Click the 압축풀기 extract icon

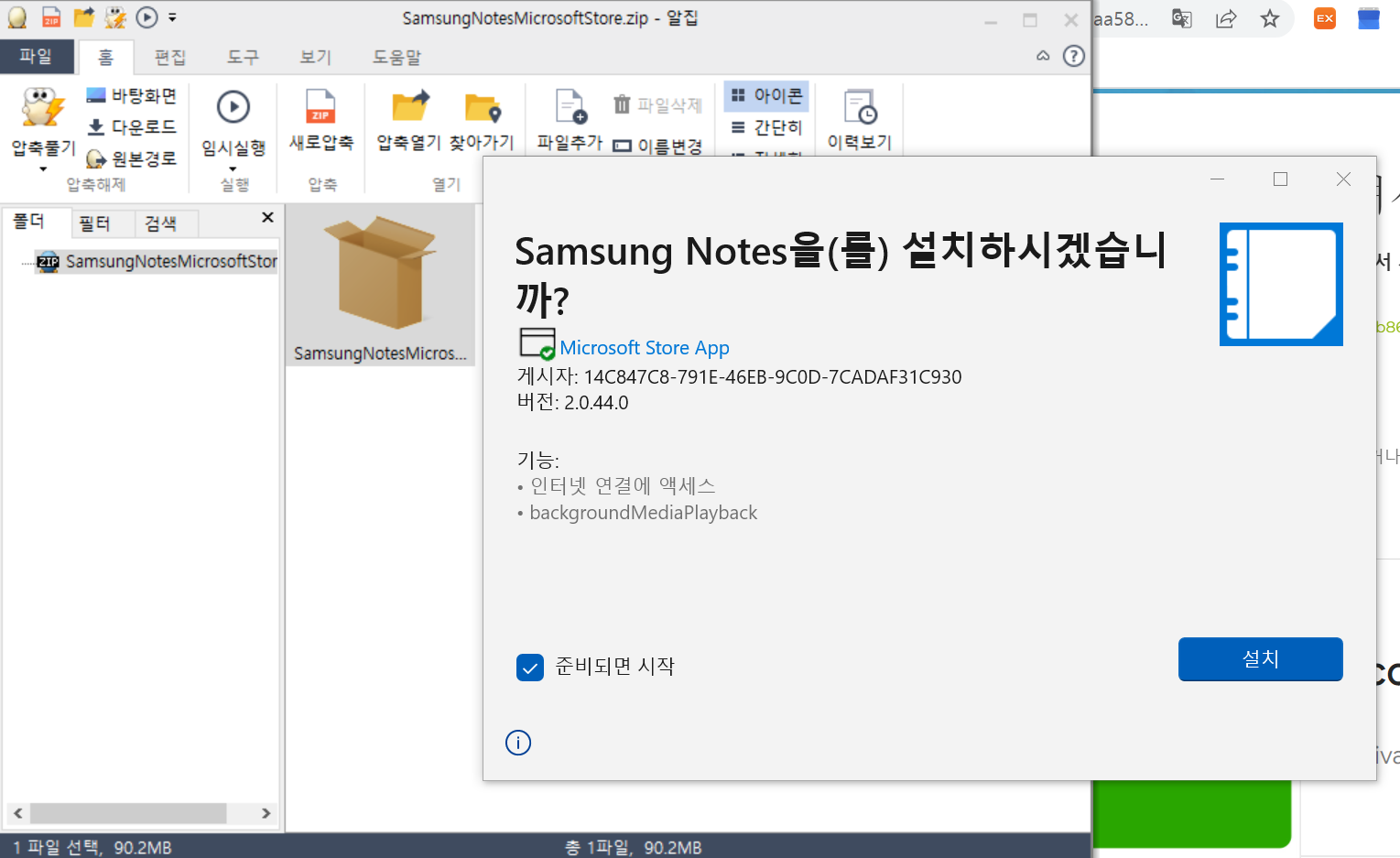click(43, 109)
